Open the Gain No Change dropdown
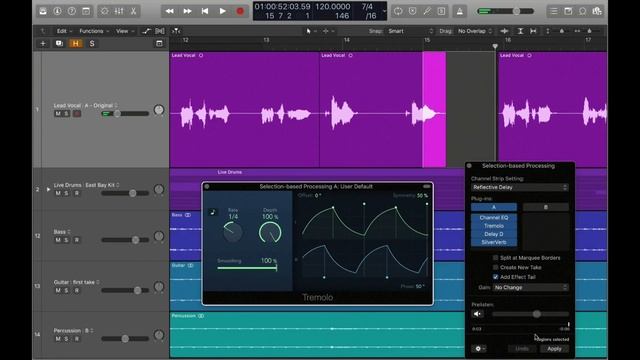 (530, 287)
